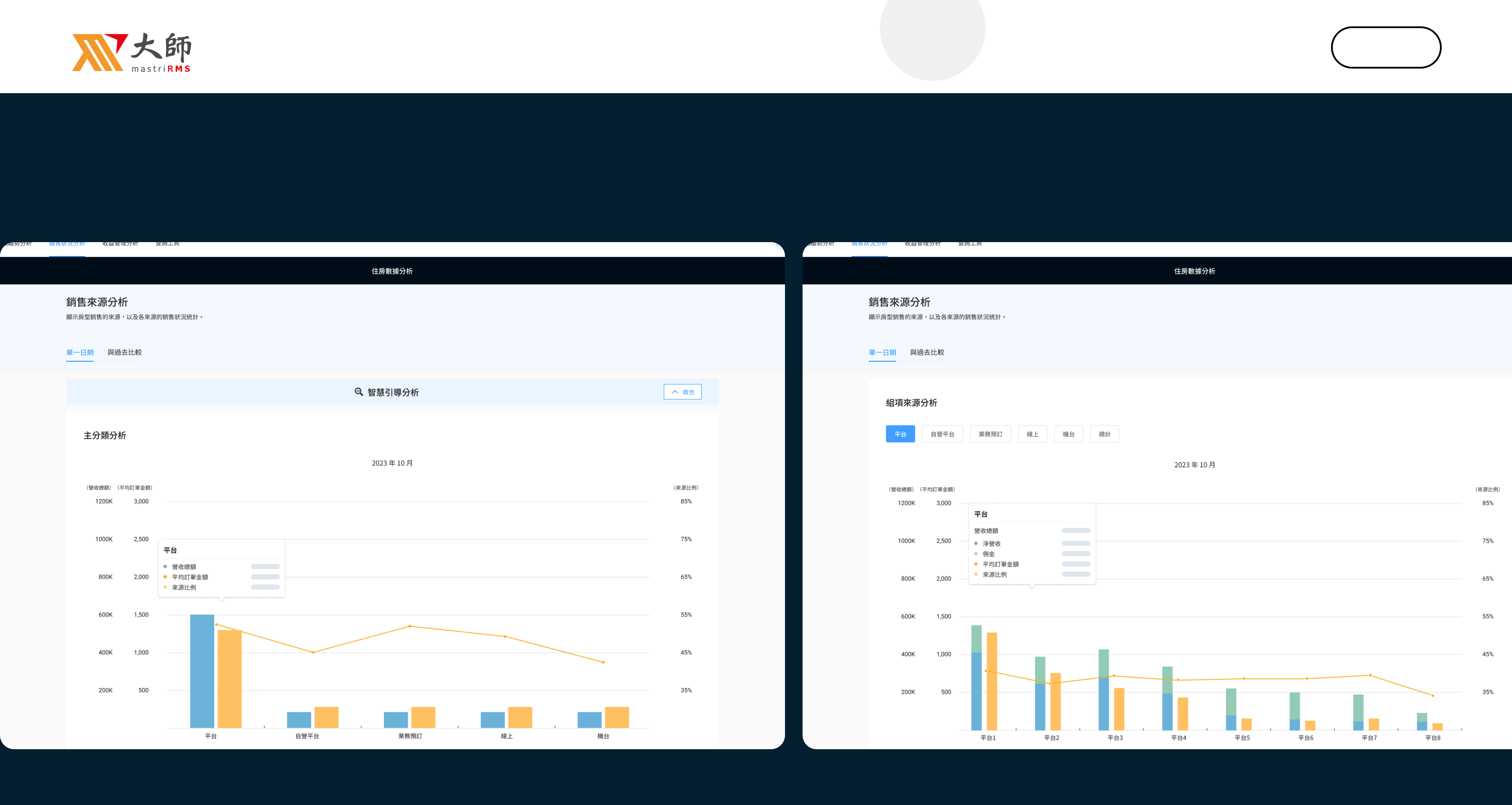Click the stacked 平台5 bar in right chart
1512x805 pixels.
click(1231, 709)
